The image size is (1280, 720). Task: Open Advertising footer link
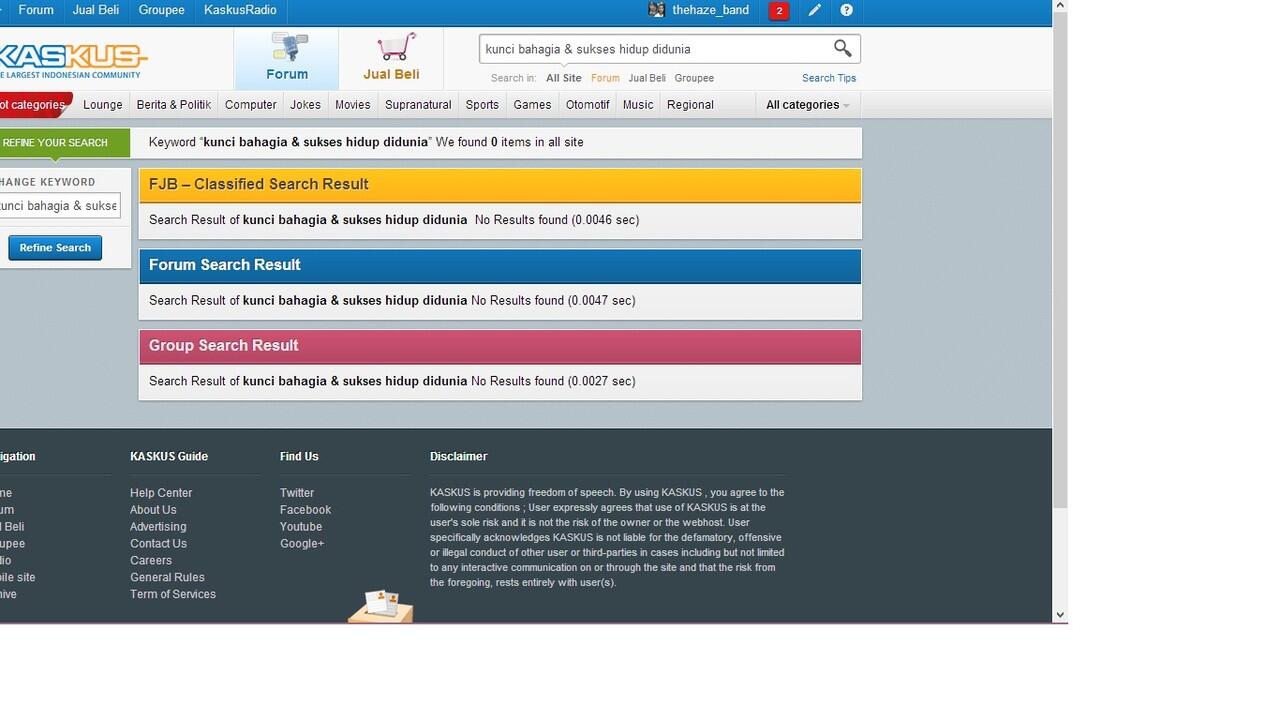[x=158, y=527]
